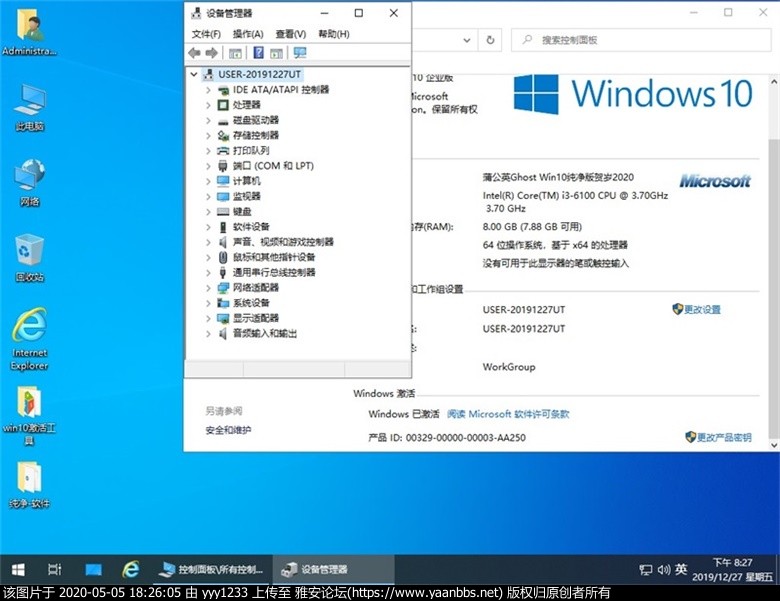The height and width of the screenshot is (601, 780).
Task: Click the scroll up arrow in Control Panel
Action: coord(774,81)
